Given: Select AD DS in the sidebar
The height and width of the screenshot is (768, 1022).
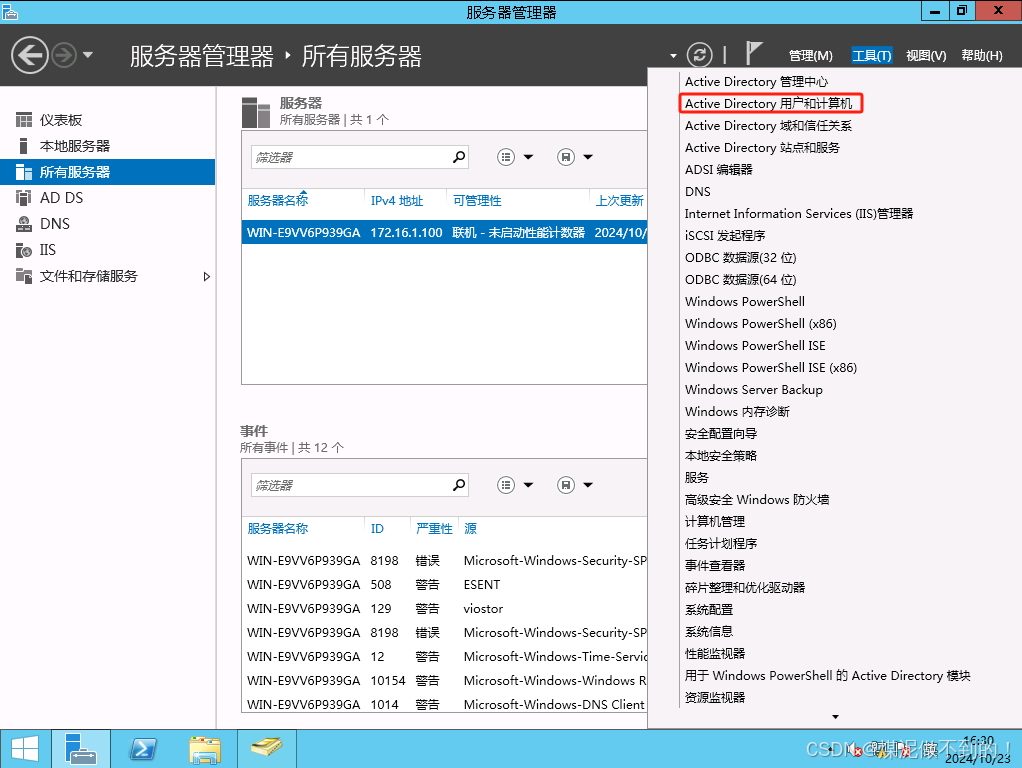Looking at the screenshot, I should click(x=108, y=198).
